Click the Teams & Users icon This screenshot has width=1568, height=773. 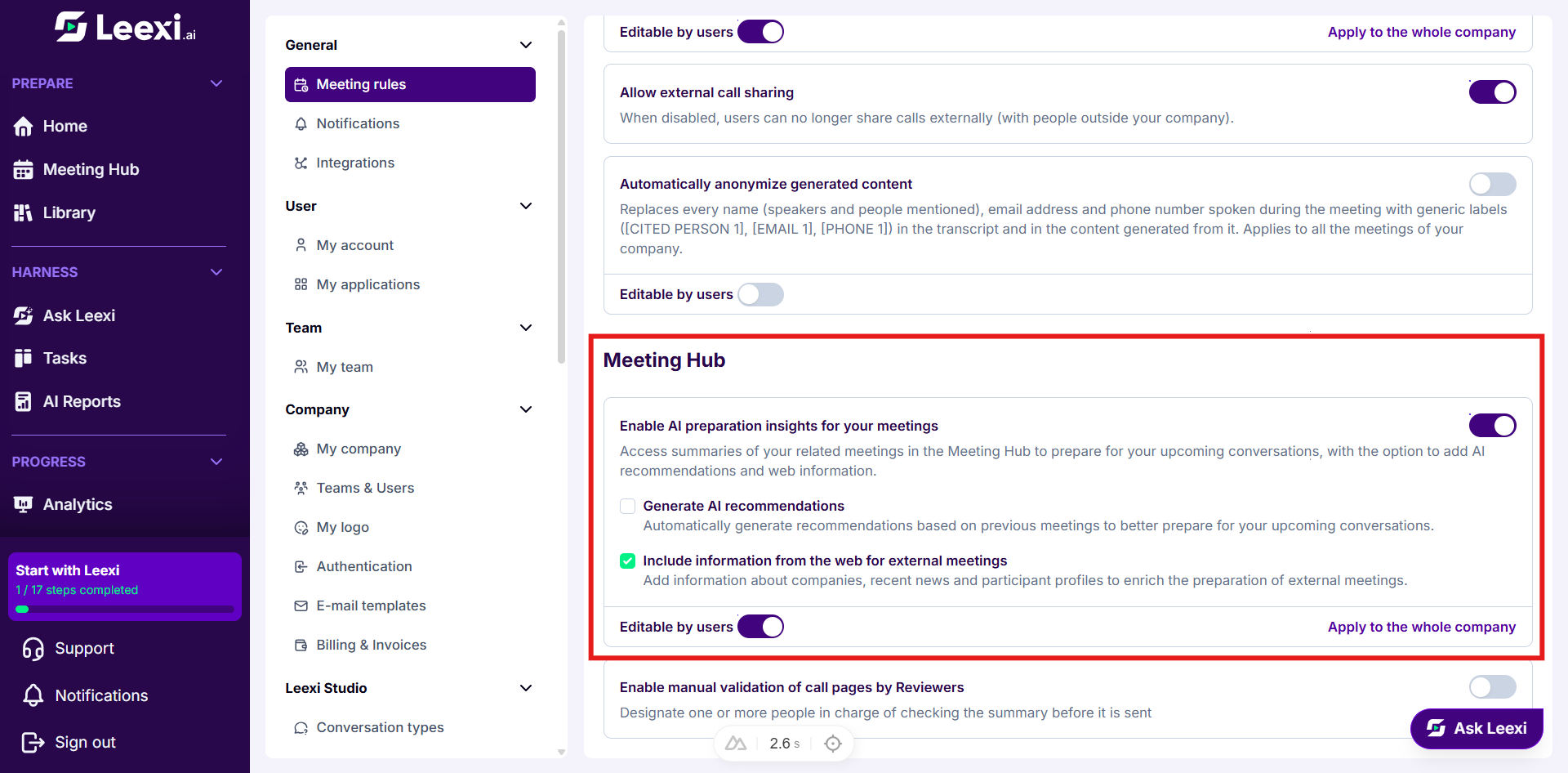[301, 488]
